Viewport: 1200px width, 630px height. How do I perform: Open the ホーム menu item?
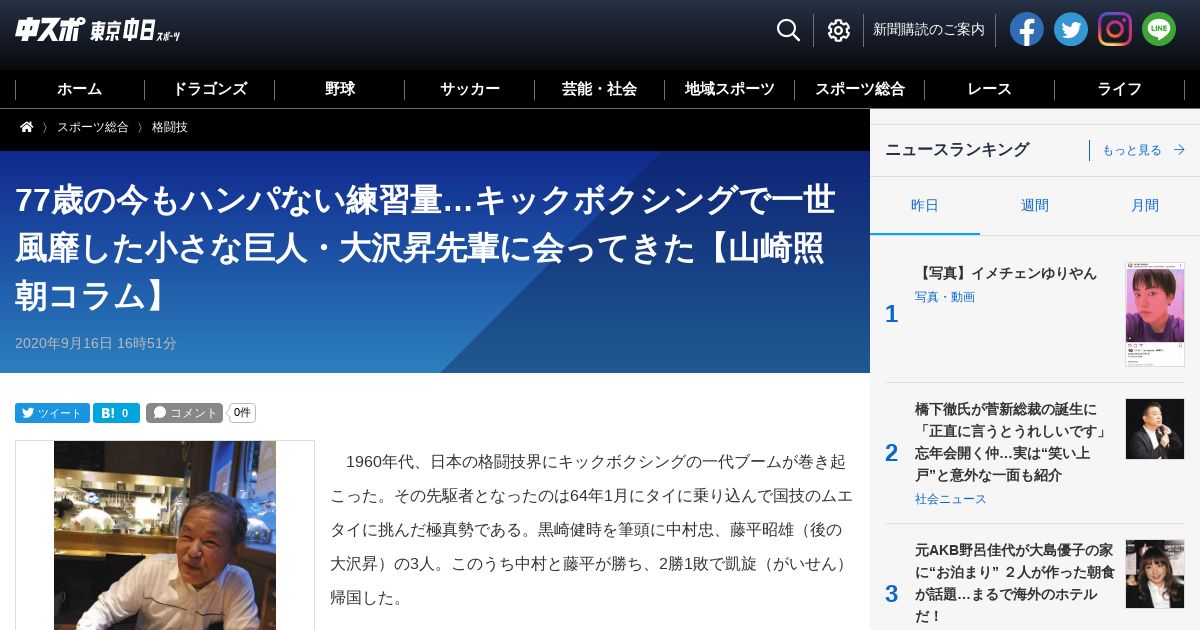click(x=80, y=89)
